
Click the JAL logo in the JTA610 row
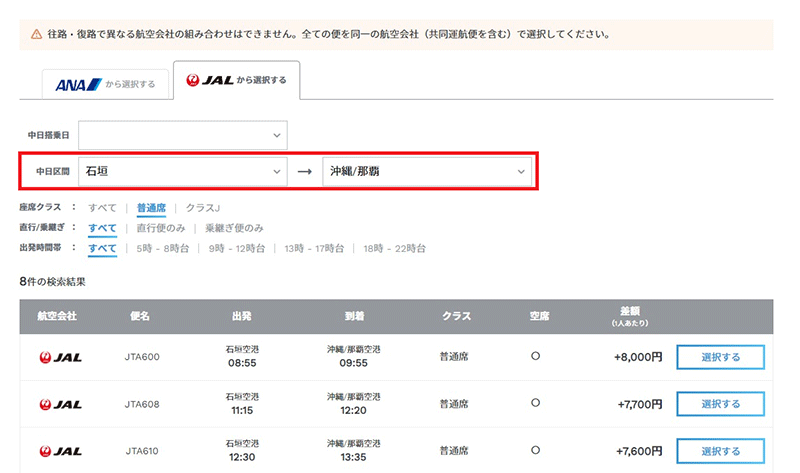coord(59,450)
